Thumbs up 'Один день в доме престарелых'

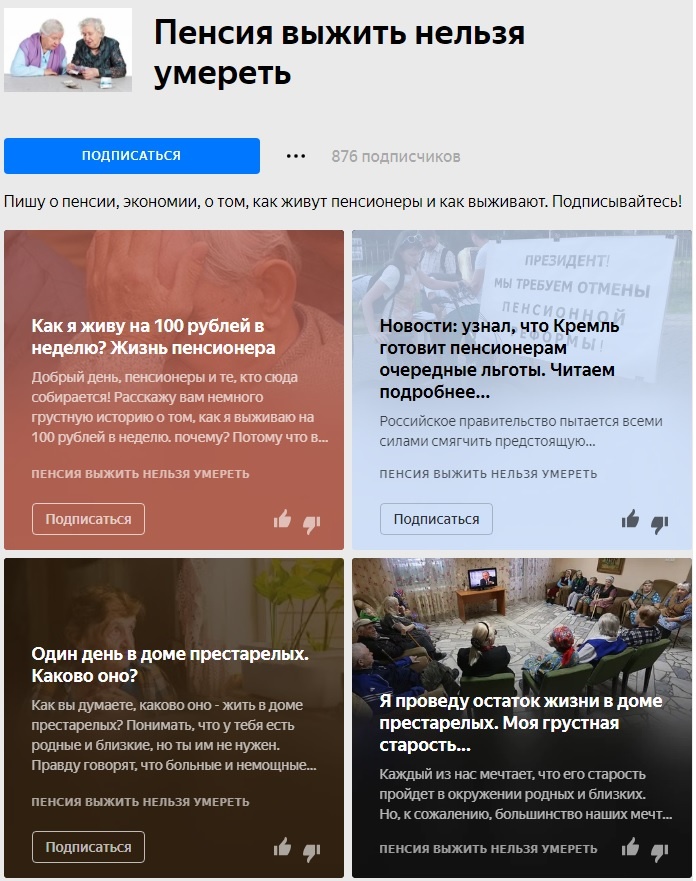tap(282, 847)
